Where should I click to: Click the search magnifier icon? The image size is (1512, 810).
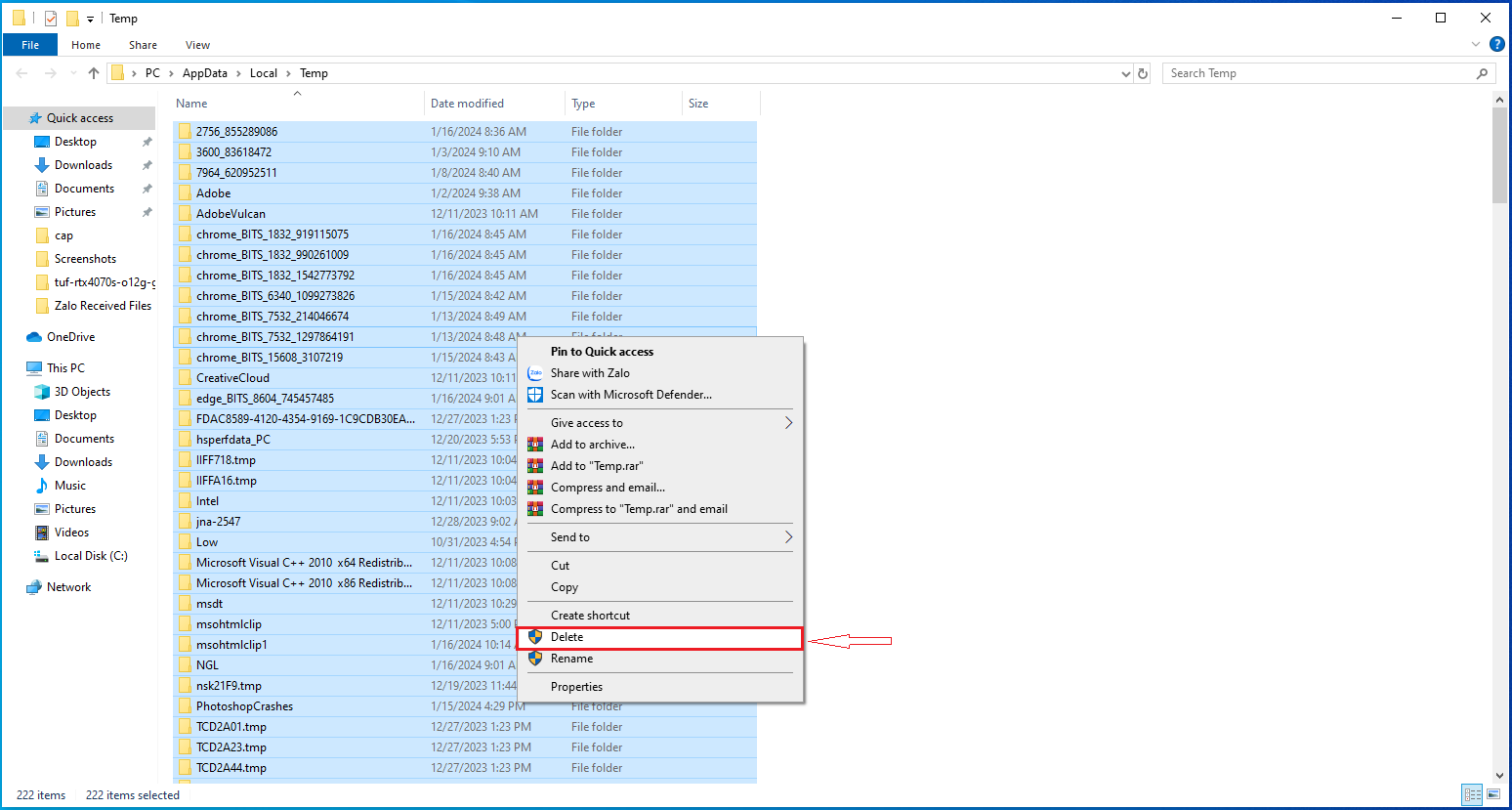(x=1482, y=73)
